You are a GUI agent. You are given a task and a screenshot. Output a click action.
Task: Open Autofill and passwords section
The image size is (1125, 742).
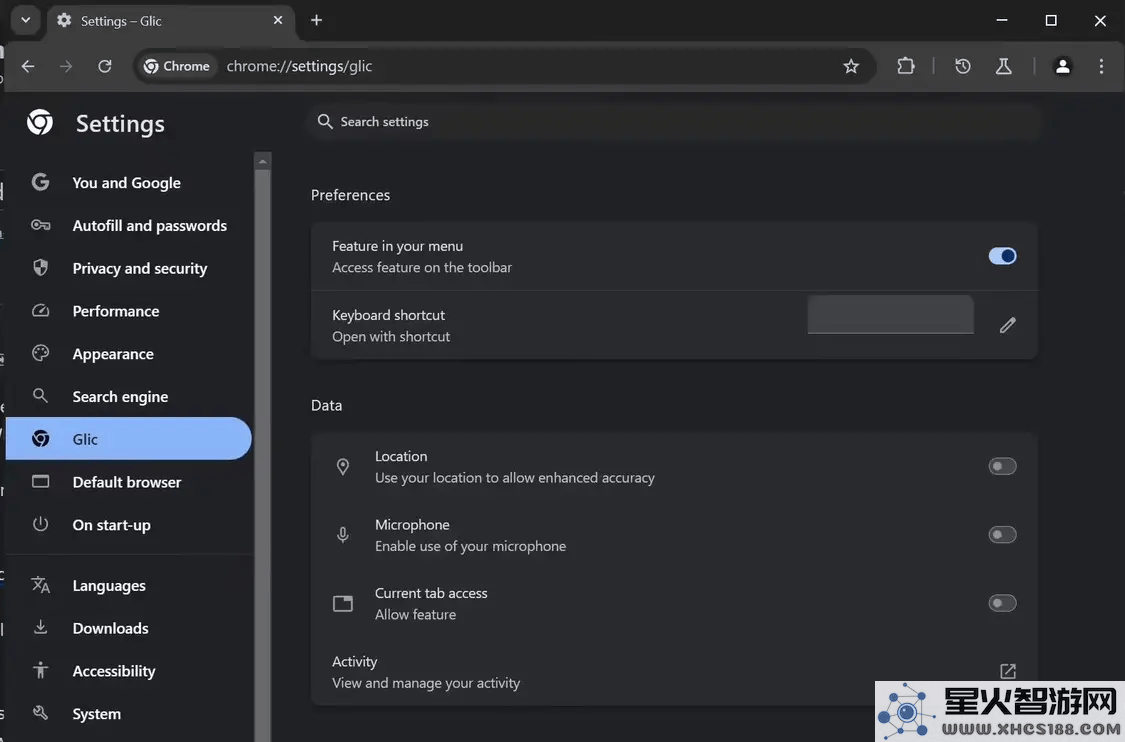(x=128, y=225)
